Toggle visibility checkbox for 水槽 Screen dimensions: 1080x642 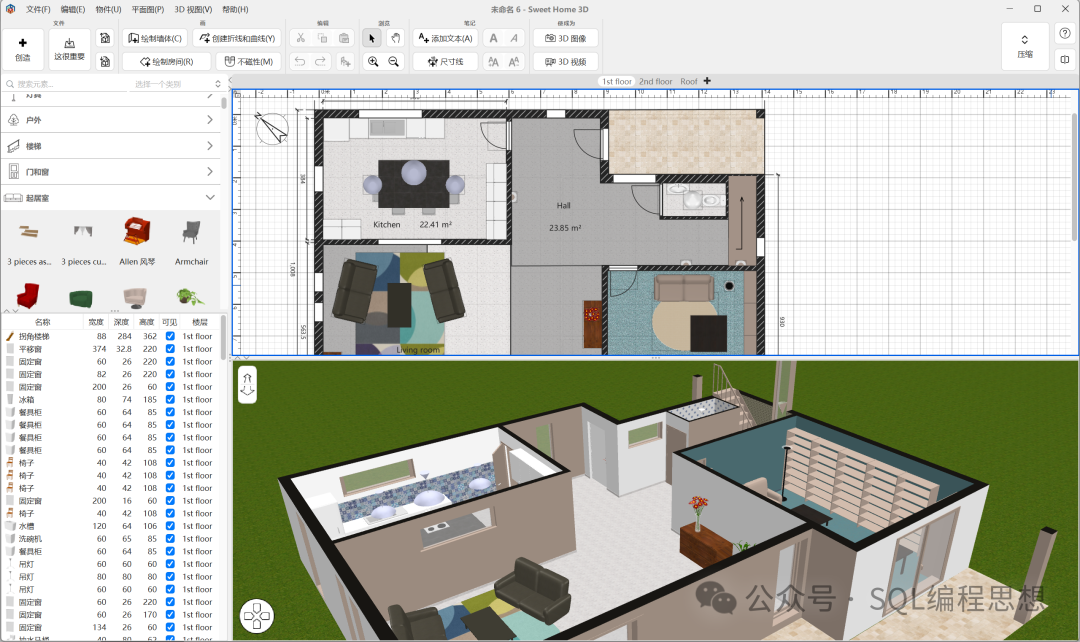[170, 526]
